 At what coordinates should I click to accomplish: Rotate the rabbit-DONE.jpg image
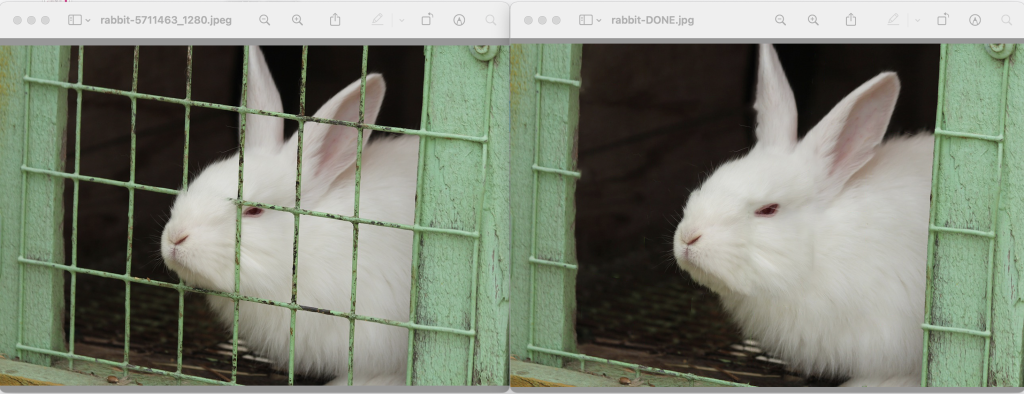942,20
